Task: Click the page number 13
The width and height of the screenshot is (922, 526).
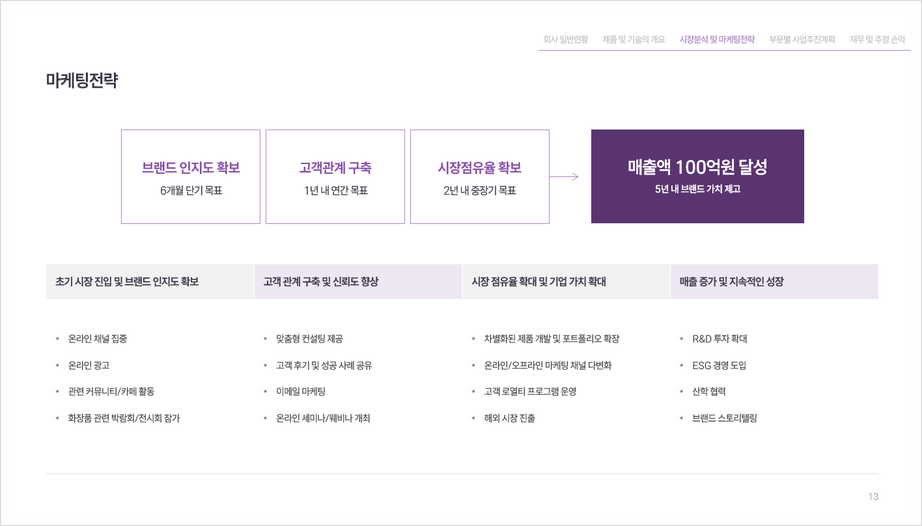Action: (873, 497)
